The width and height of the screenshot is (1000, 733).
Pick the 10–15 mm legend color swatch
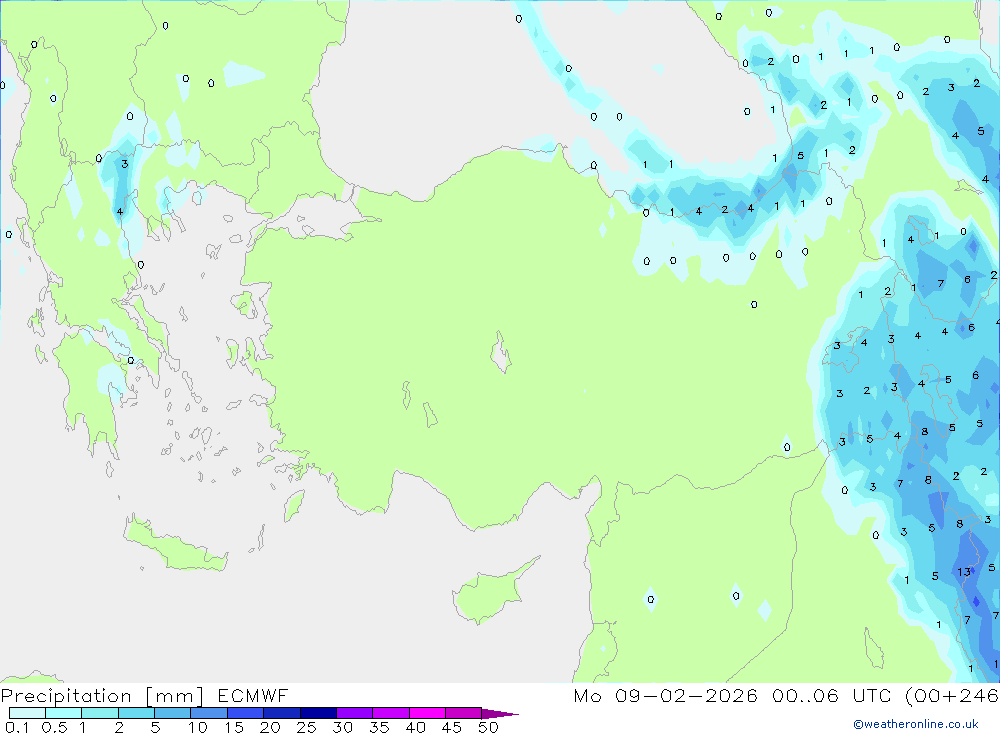[209, 713]
